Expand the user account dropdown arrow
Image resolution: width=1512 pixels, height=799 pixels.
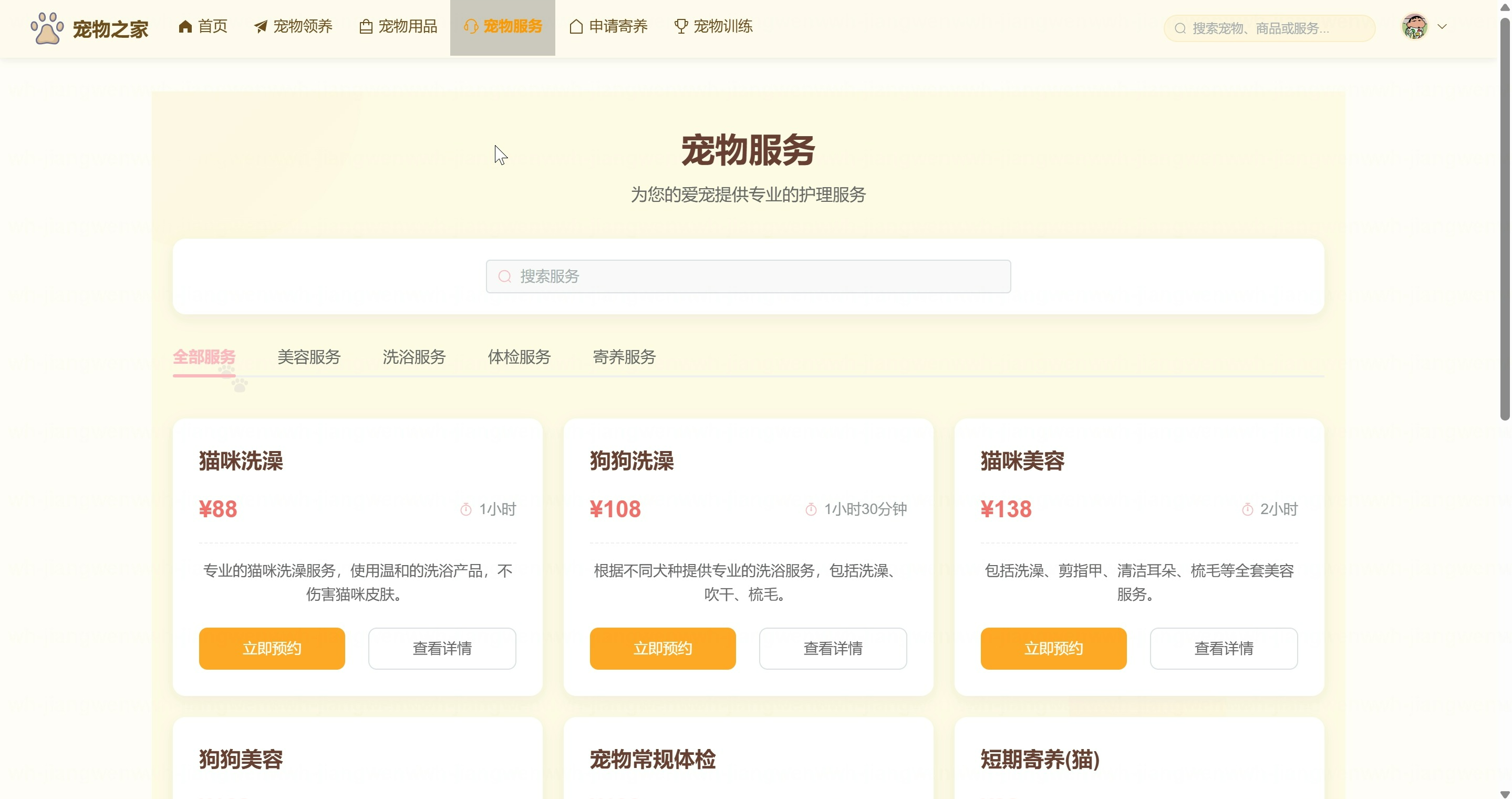1442,26
